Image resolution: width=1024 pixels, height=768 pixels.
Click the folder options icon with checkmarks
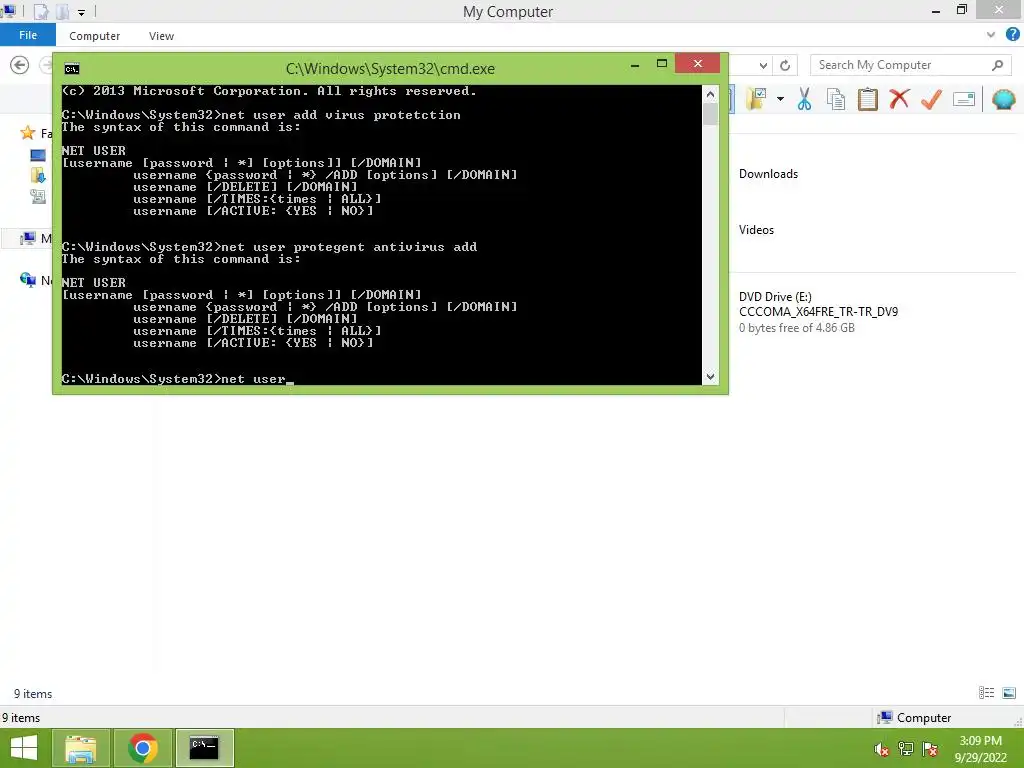pyautogui.click(x=756, y=99)
